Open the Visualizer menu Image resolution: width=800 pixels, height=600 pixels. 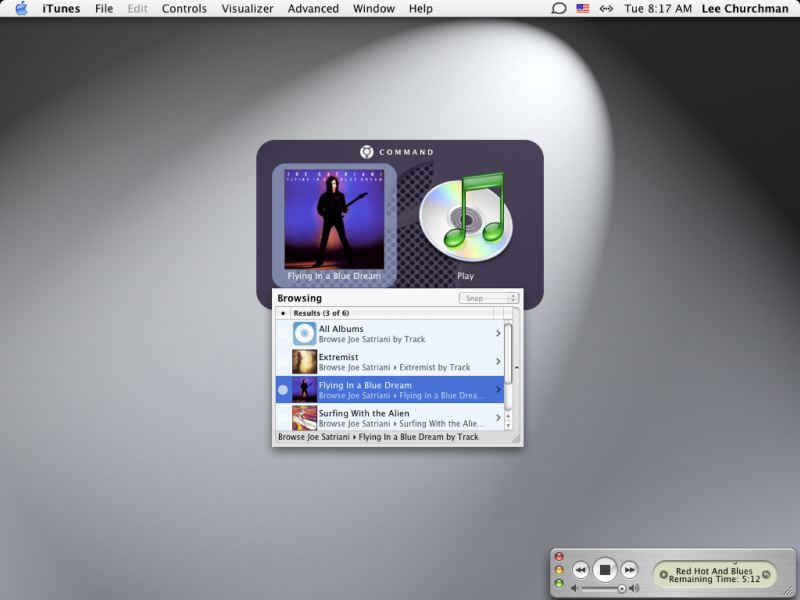[247, 9]
